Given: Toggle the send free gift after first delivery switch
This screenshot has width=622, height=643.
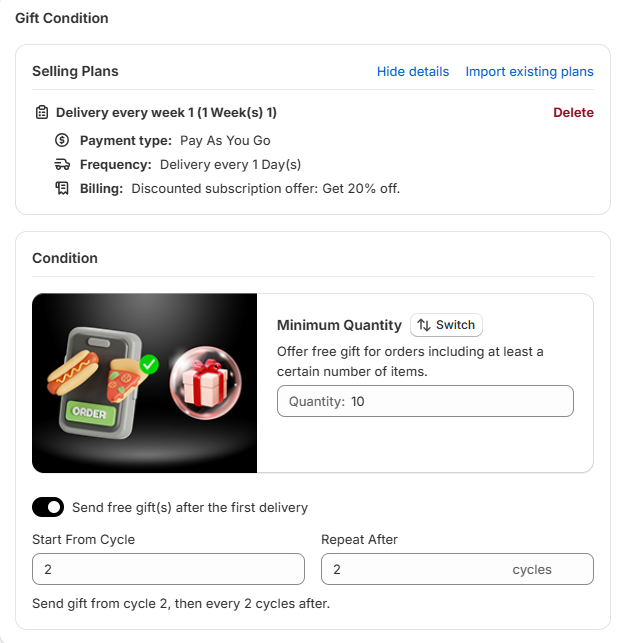Looking at the screenshot, I should 48,507.
